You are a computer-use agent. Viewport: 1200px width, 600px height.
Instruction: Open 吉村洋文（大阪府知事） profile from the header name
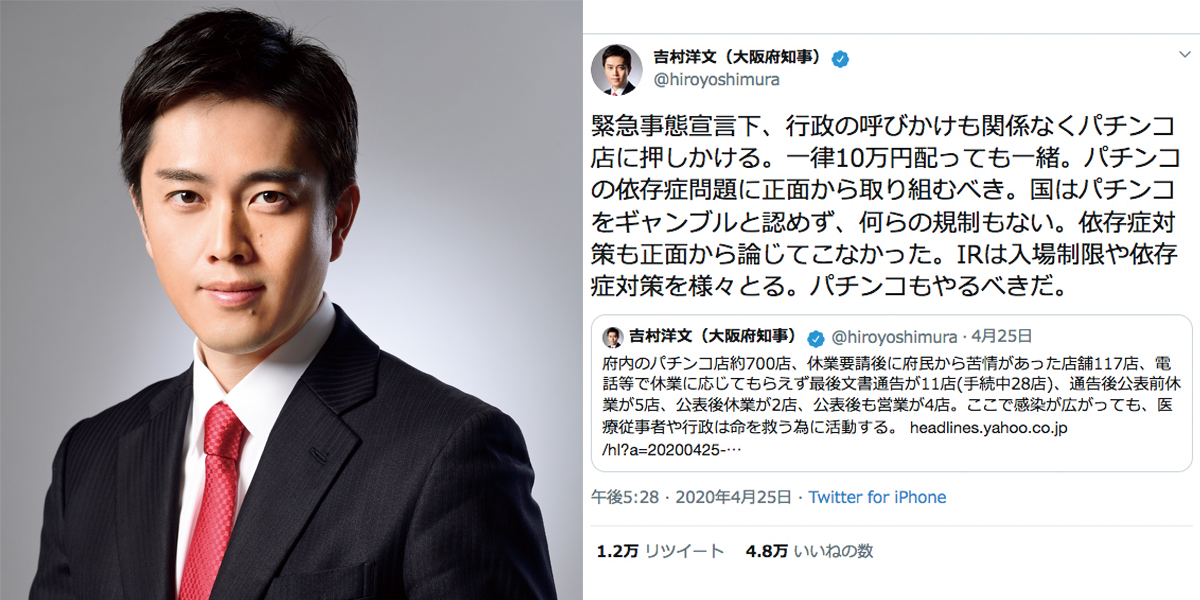point(739,58)
